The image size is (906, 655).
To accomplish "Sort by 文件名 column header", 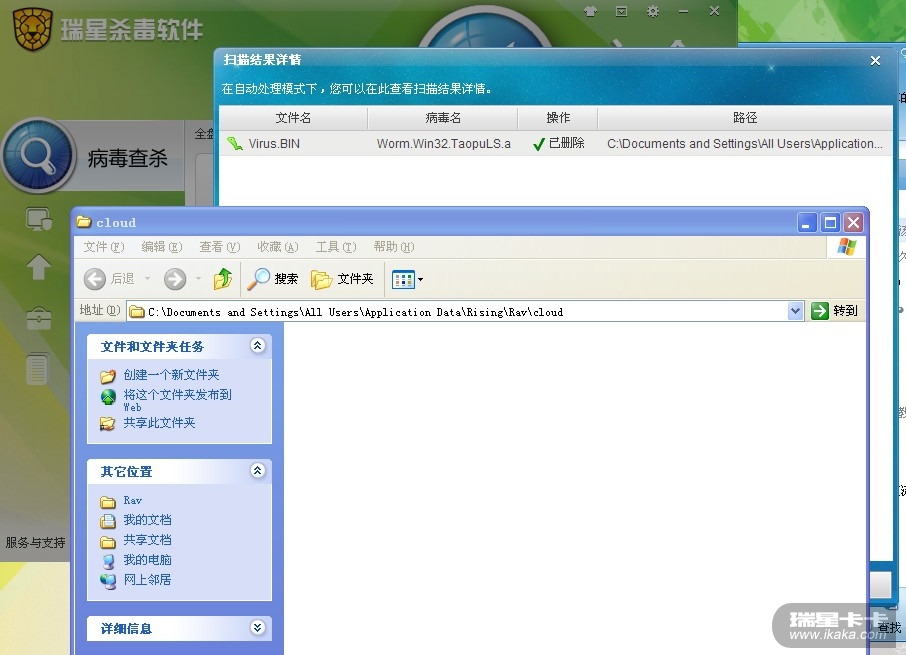I will tap(294, 118).
